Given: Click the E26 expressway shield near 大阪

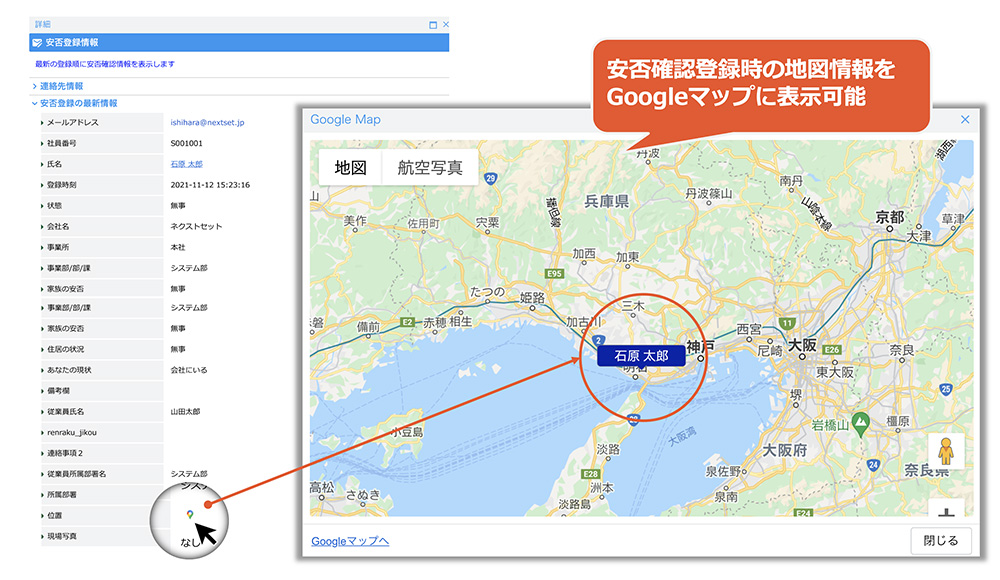Looking at the screenshot, I should tap(832, 350).
